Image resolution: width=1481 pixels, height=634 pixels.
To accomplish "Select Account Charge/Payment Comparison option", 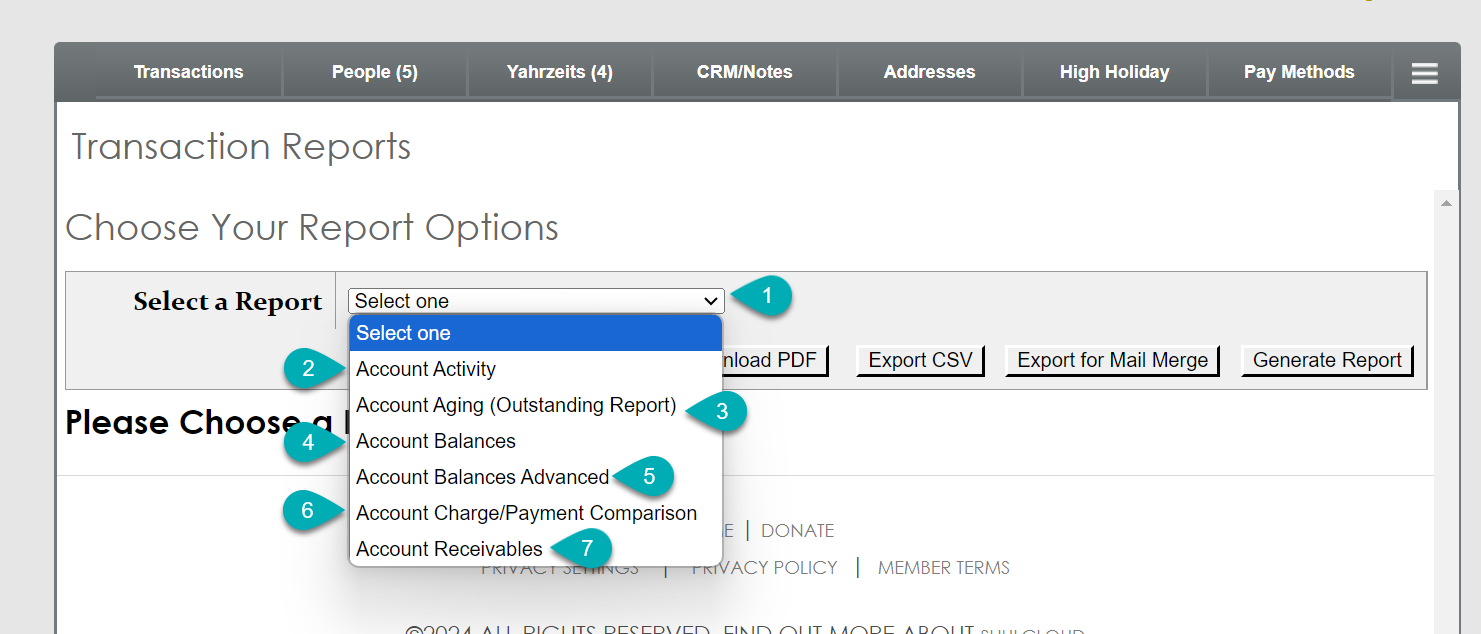I will click(x=526, y=512).
